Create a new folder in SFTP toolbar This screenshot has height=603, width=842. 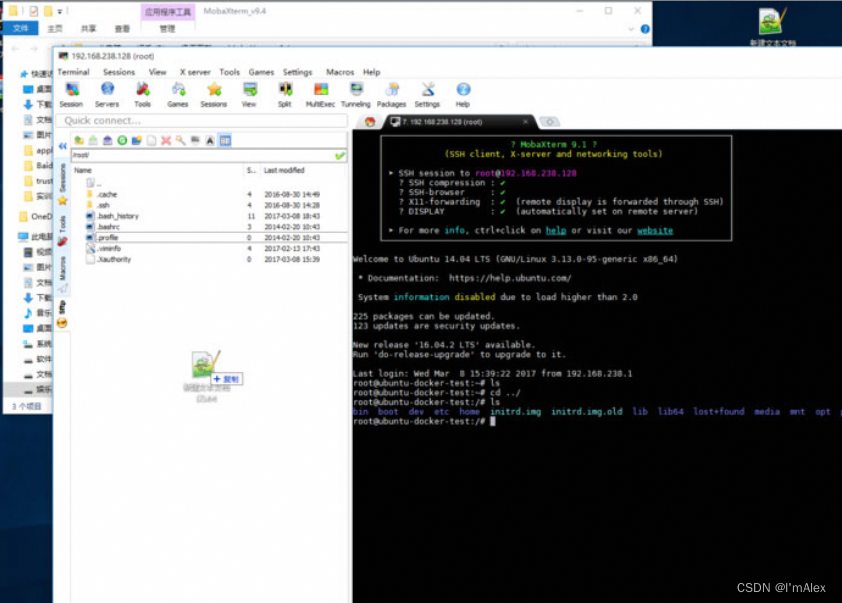point(137,141)
